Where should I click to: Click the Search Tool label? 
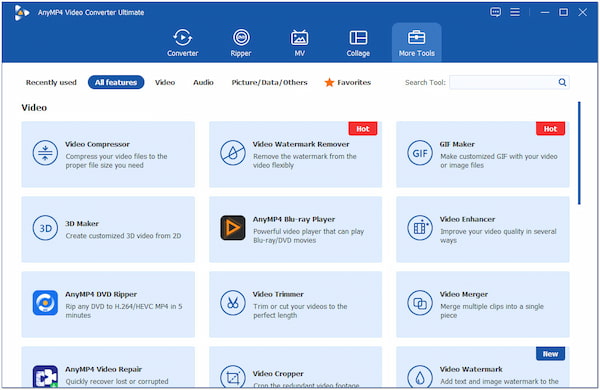tap(425, 82)
